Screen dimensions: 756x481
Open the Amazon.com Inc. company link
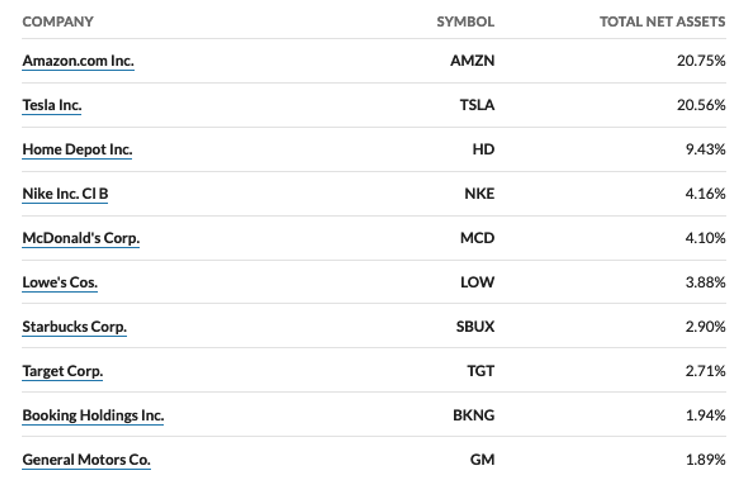point(78,61)
